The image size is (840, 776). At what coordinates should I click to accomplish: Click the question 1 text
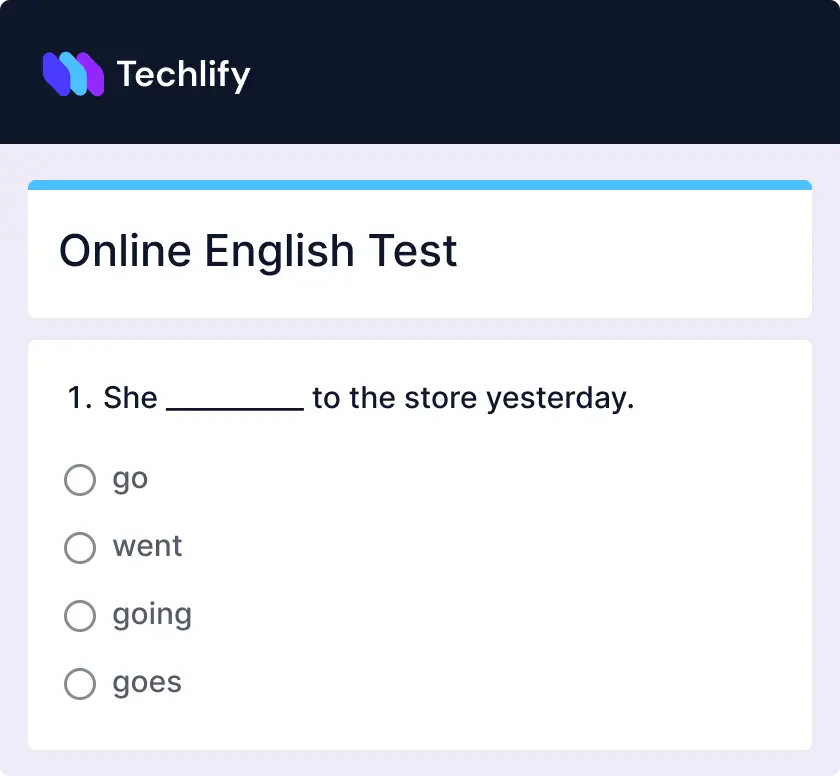(x=348, y=397)
